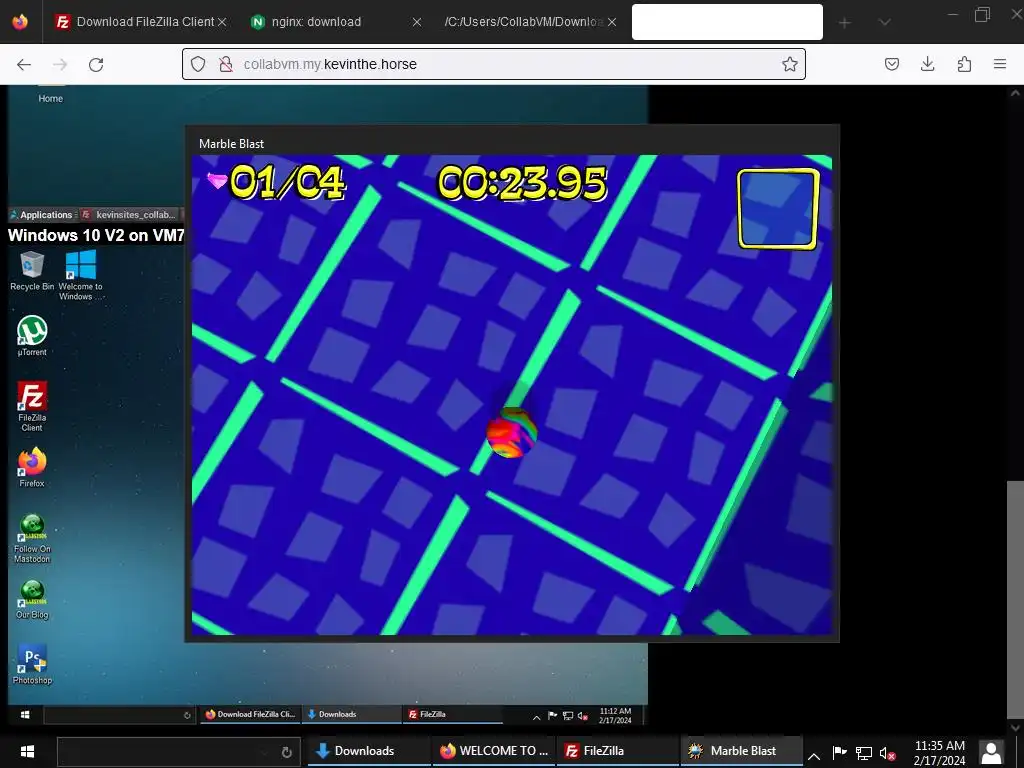Select the Recycle Bin desktop icon
The image size is (1024, 768).
coord(31,271)
